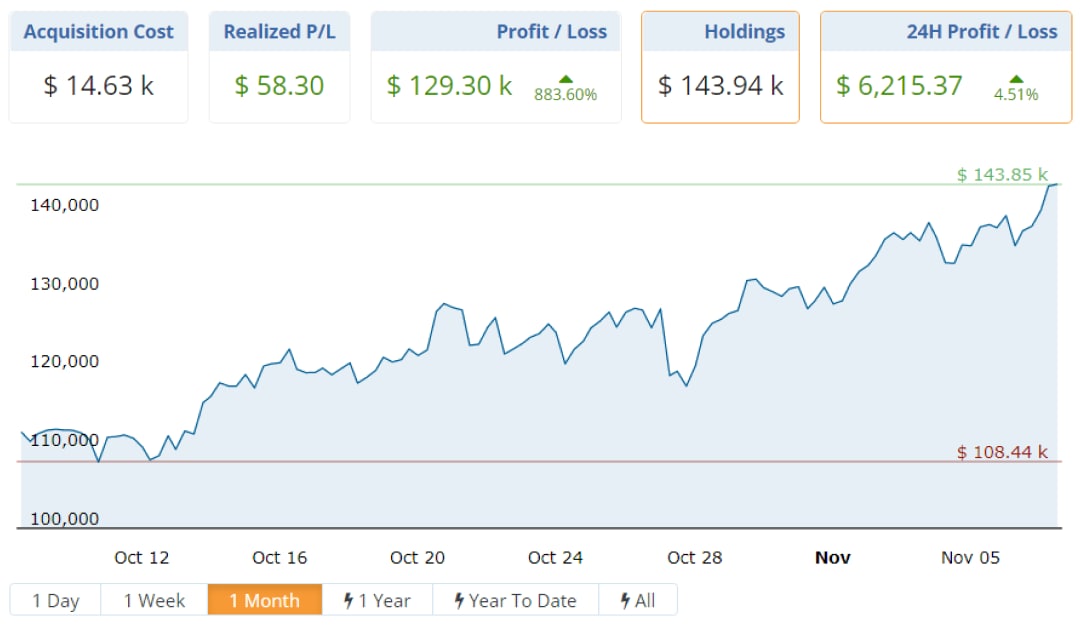Image resolution: width=1080 pixels, height=628 pixels.
Task: Click the $6,215.37 24H profit value
Action: (x=899, y=86)
